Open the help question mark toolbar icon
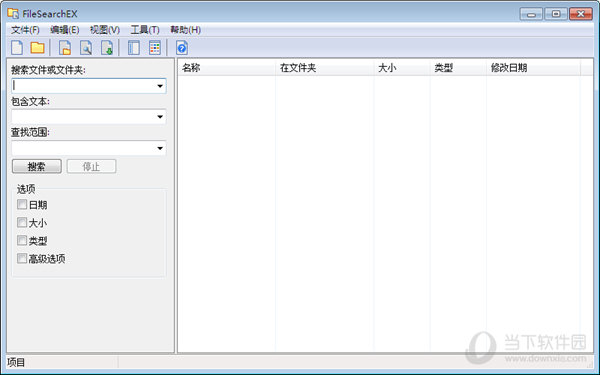This screenshot has height=375, width=600. pos(182,48)
